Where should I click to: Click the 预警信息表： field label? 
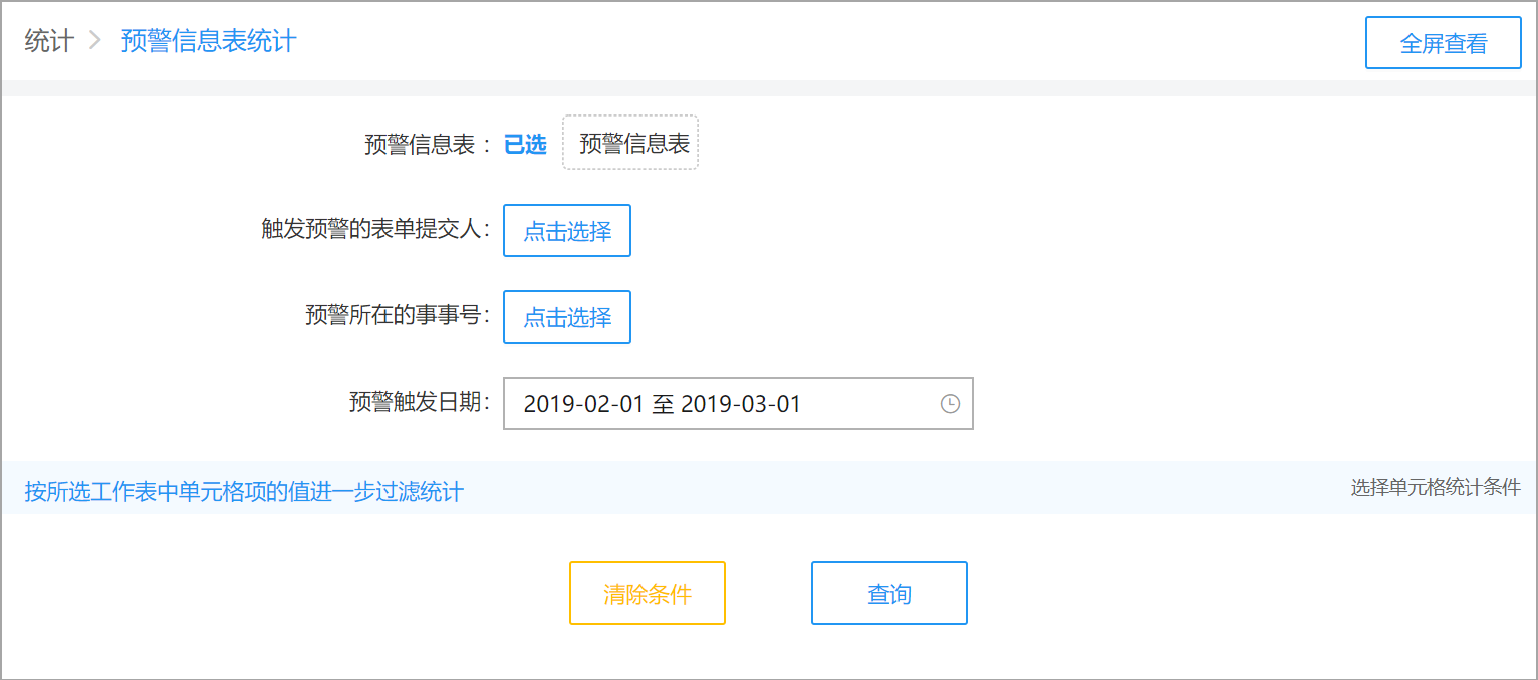pyautogui.click(x=428, y=145)
